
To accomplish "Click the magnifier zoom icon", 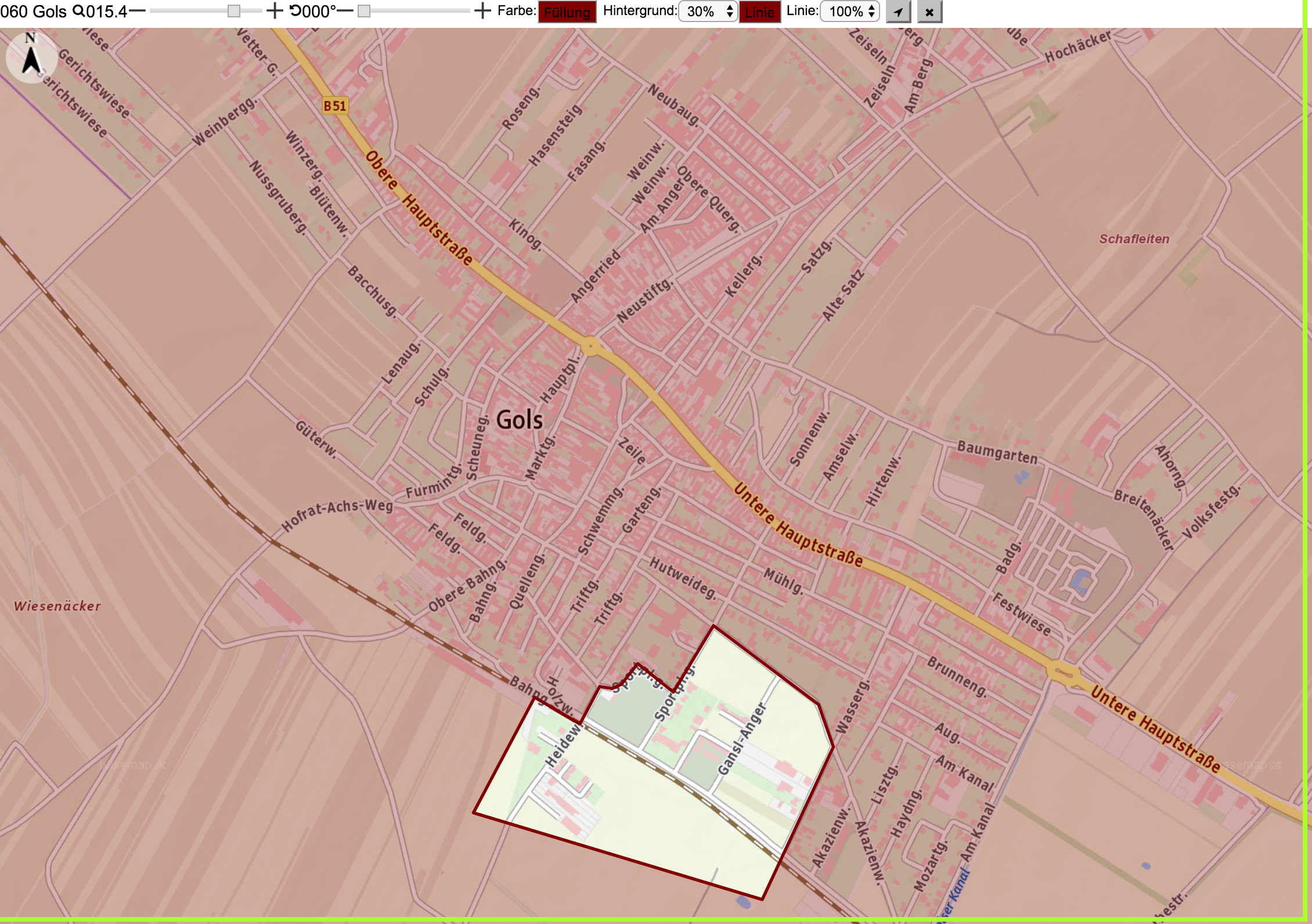I will (78, 11).
